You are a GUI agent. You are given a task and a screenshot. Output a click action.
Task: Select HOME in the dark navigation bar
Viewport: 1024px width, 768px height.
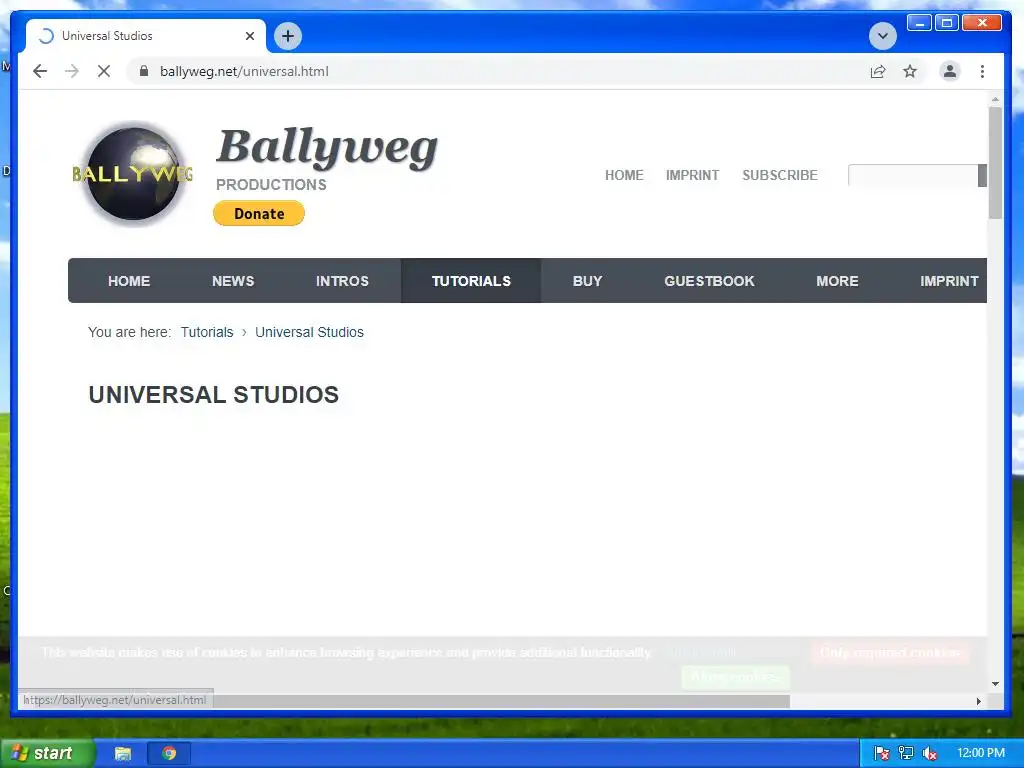[129, 281]
